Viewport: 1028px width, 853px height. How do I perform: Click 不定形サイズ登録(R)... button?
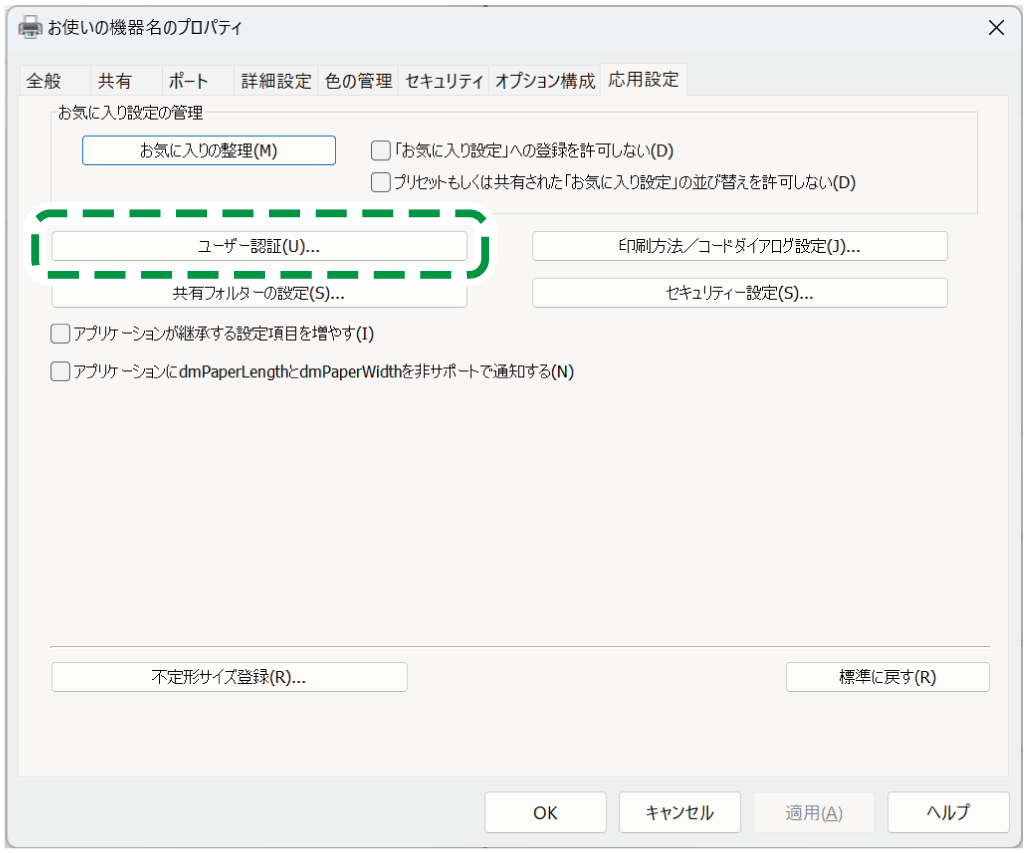click(x=229, y=677)
